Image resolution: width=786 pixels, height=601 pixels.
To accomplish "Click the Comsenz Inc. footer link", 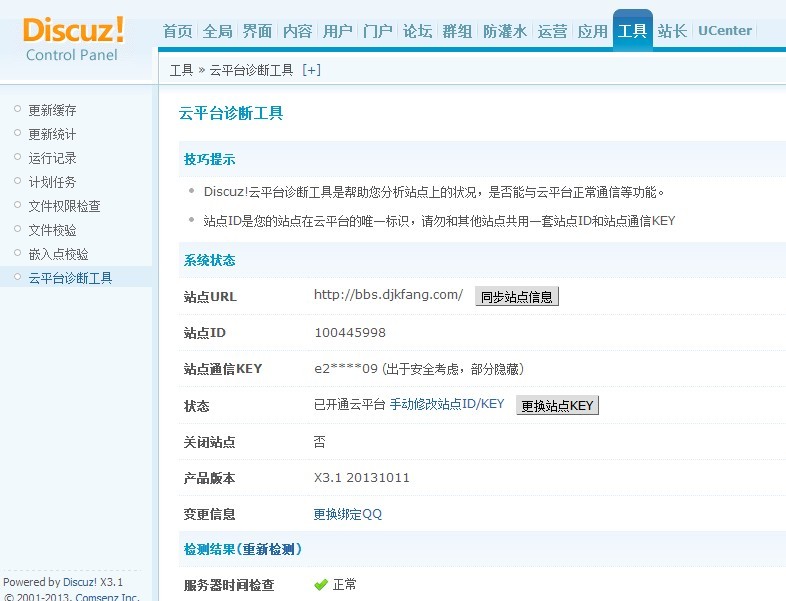I will tap(107, 596).
